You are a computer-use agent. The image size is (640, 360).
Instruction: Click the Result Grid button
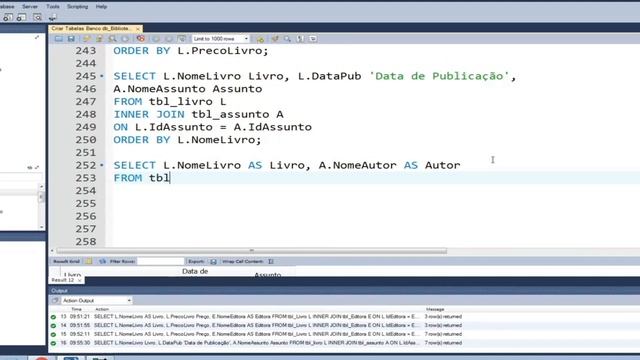(66, 261)
